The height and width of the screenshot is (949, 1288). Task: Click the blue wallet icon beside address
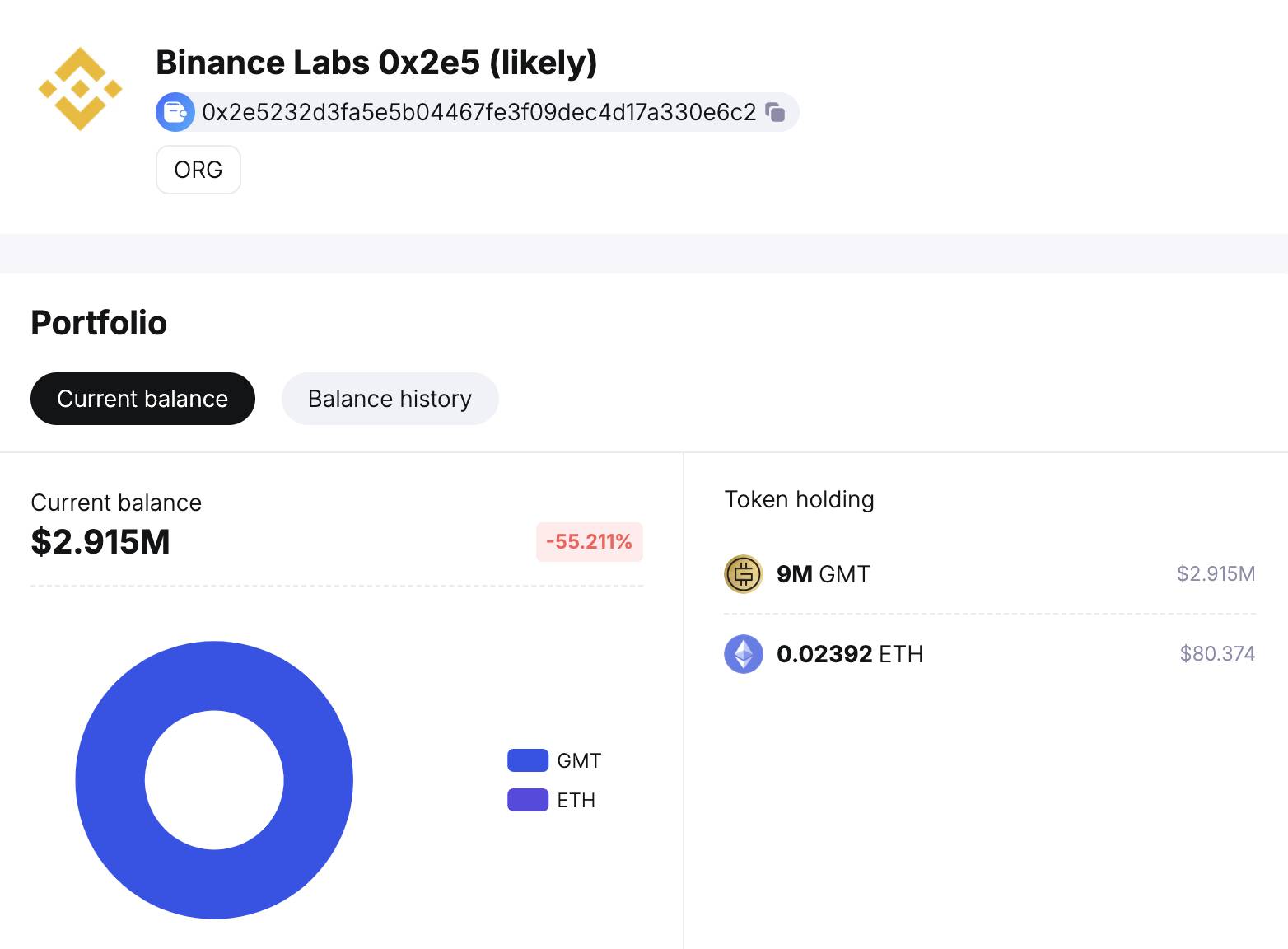(175, 112)
